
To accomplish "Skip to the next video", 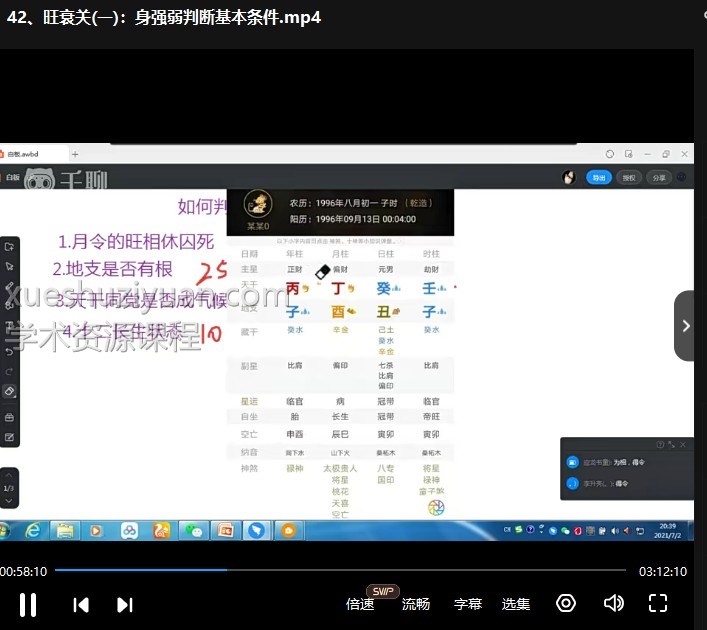I will [x=125, y=603].
